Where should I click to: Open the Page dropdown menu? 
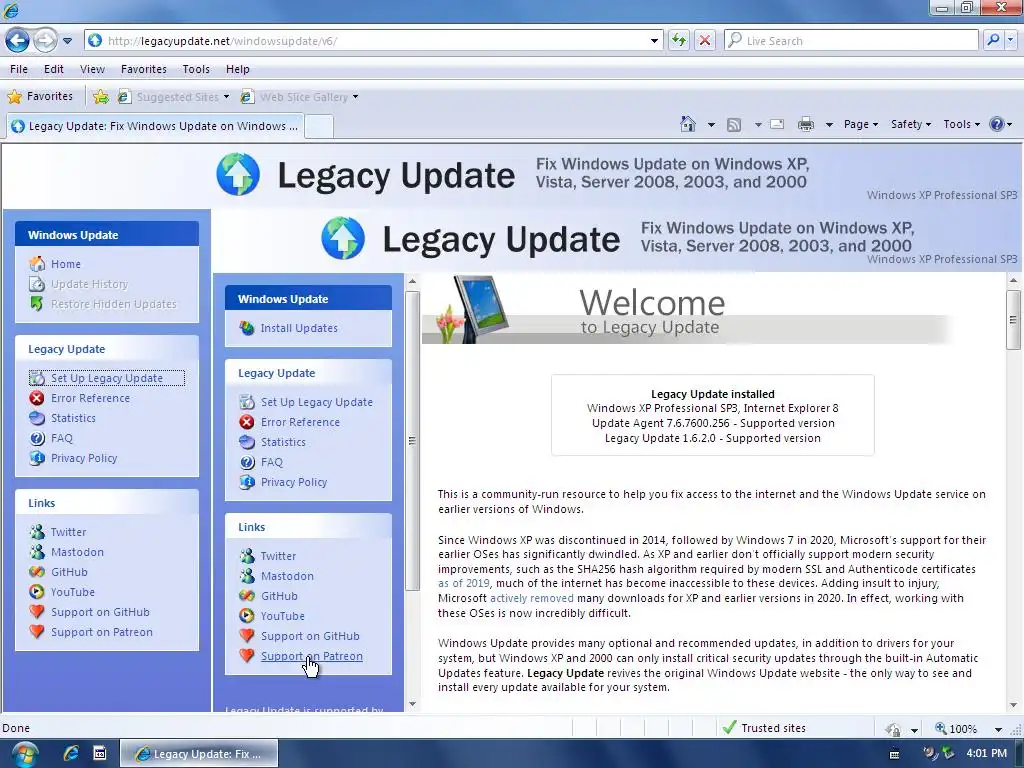(x=861, y=124)
